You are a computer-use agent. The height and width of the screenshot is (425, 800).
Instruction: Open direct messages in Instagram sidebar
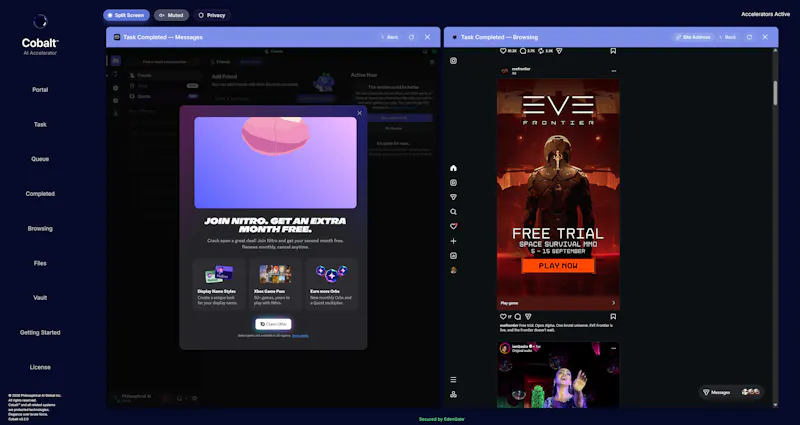click(454, 197)
